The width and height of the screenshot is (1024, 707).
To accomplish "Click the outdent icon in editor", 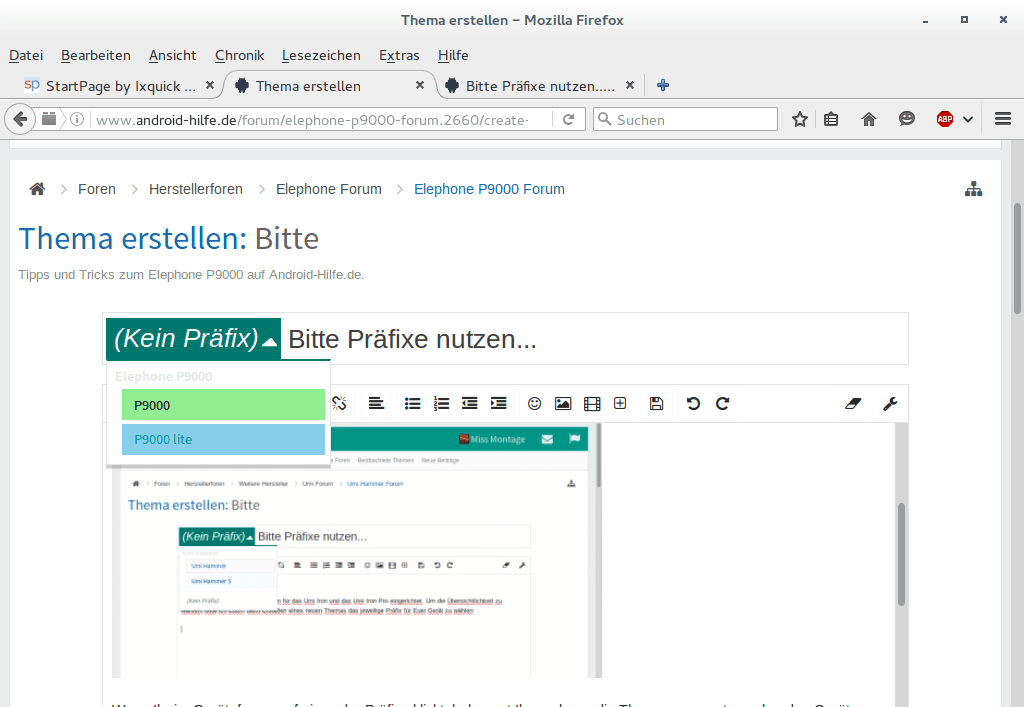I will tap(470, 403).
